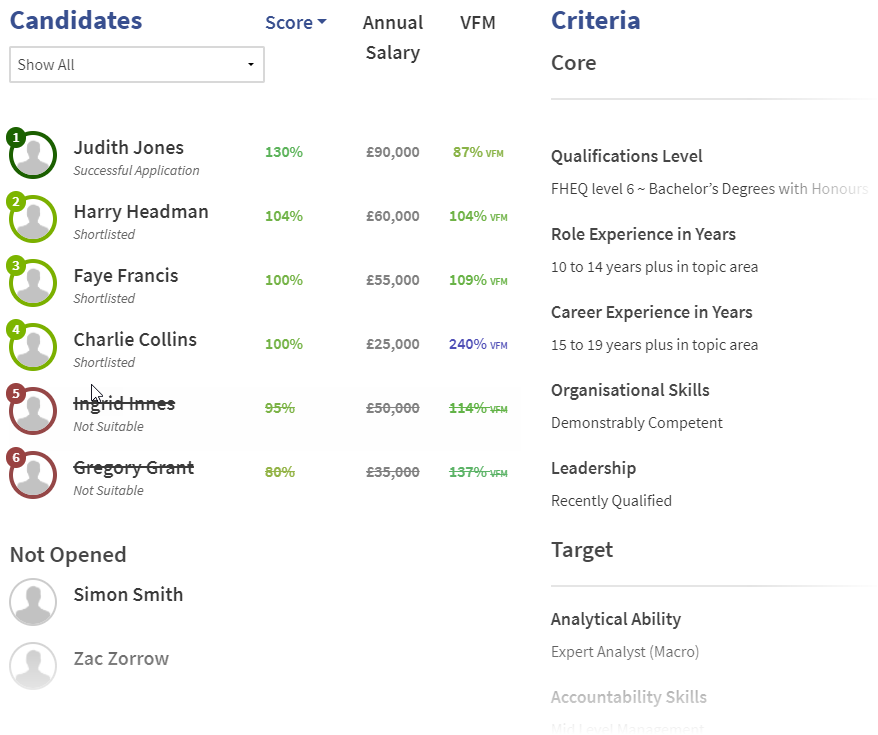The image size is (878, 735).
Task: Click Harry Headman's profile avatar
Action: click(34, 219)
